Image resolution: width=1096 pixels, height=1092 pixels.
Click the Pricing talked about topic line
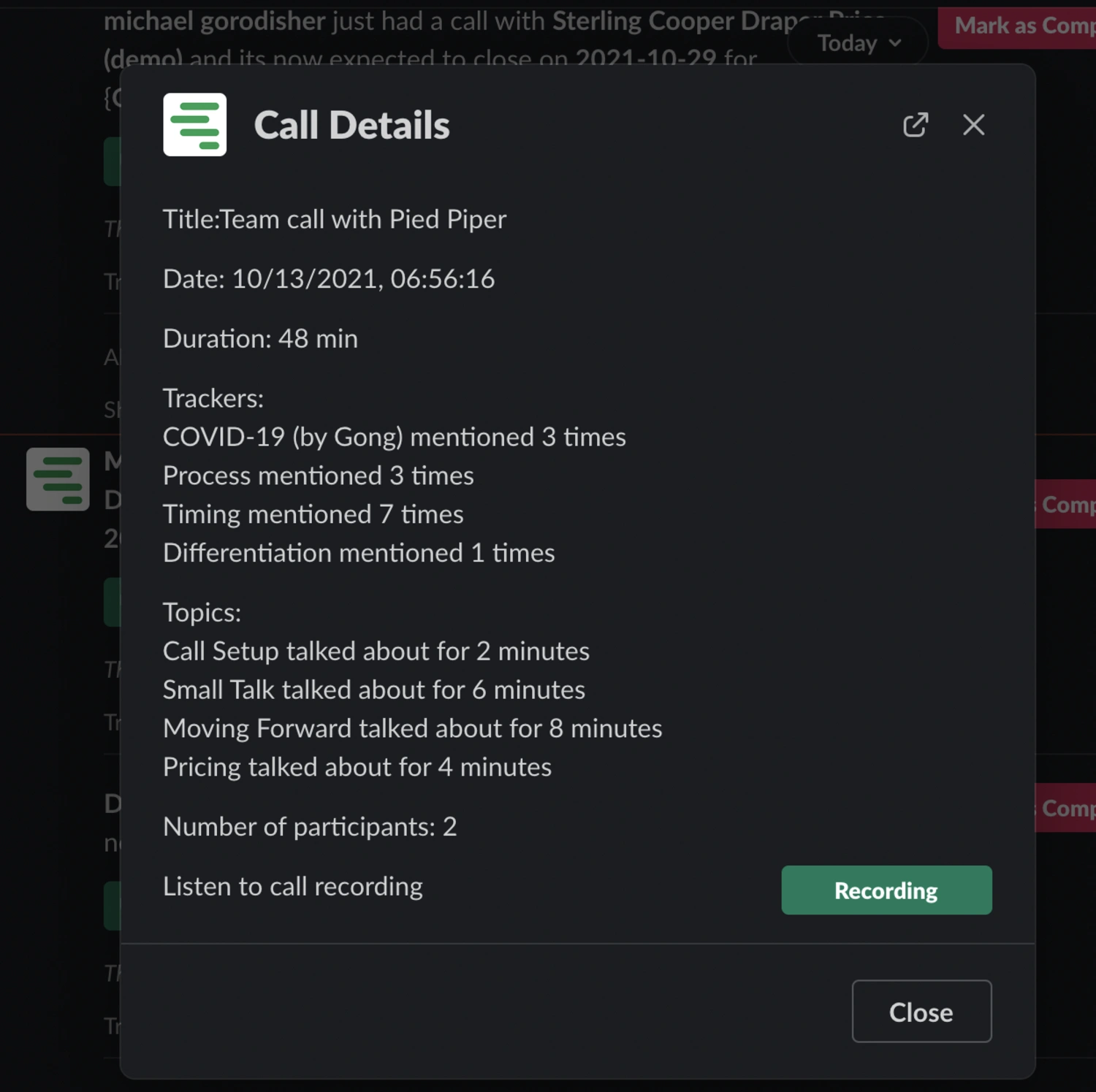357,767
